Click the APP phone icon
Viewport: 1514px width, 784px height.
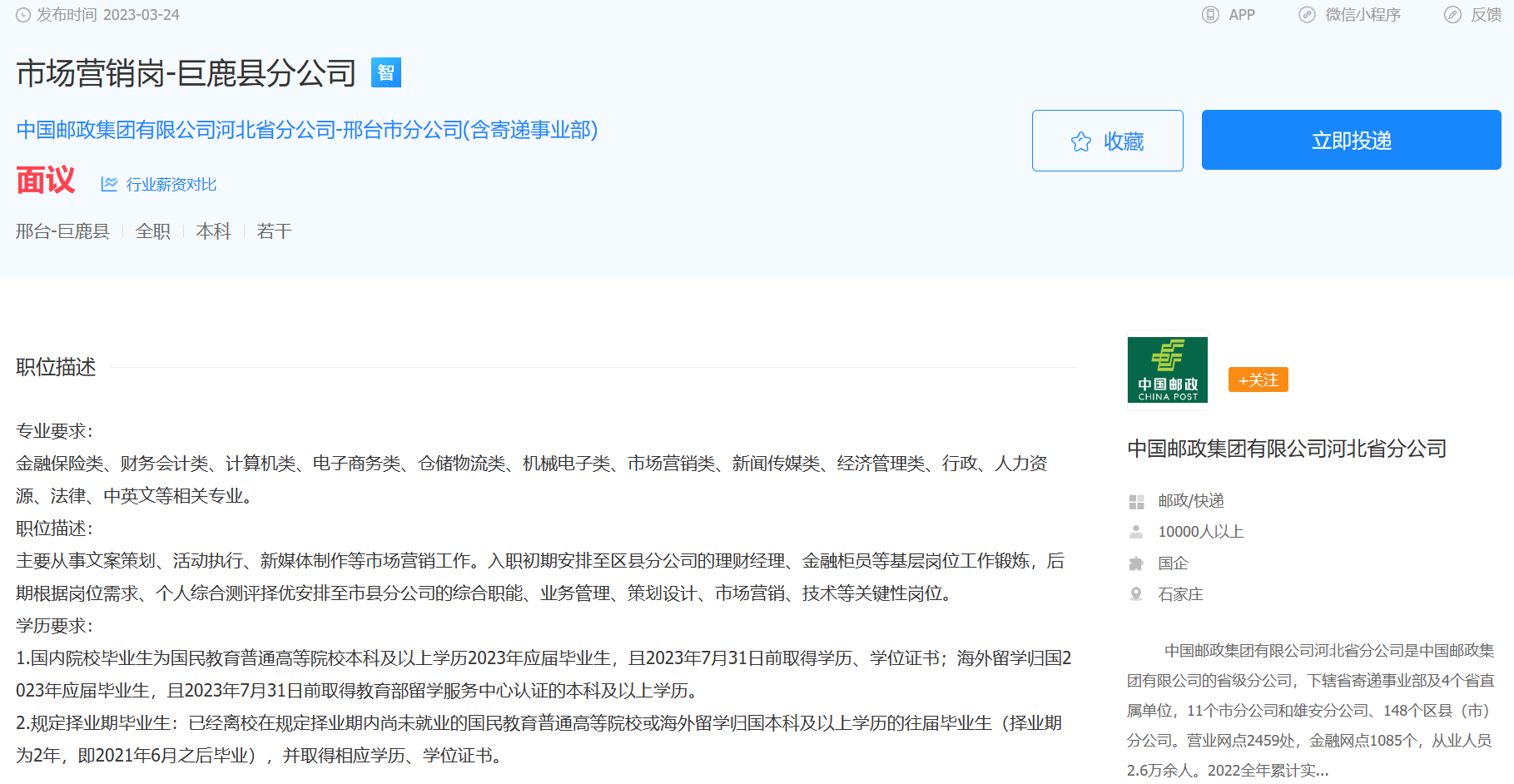tap(1210, 15)
